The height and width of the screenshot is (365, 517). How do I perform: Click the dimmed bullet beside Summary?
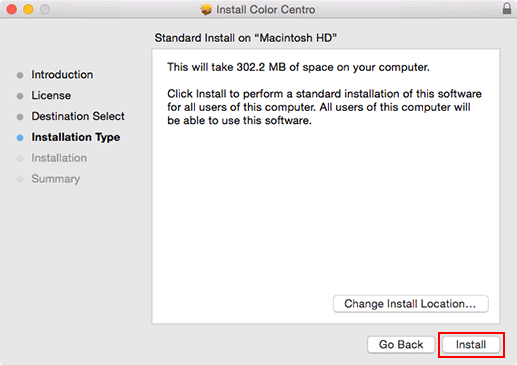(x=20, y=179)
